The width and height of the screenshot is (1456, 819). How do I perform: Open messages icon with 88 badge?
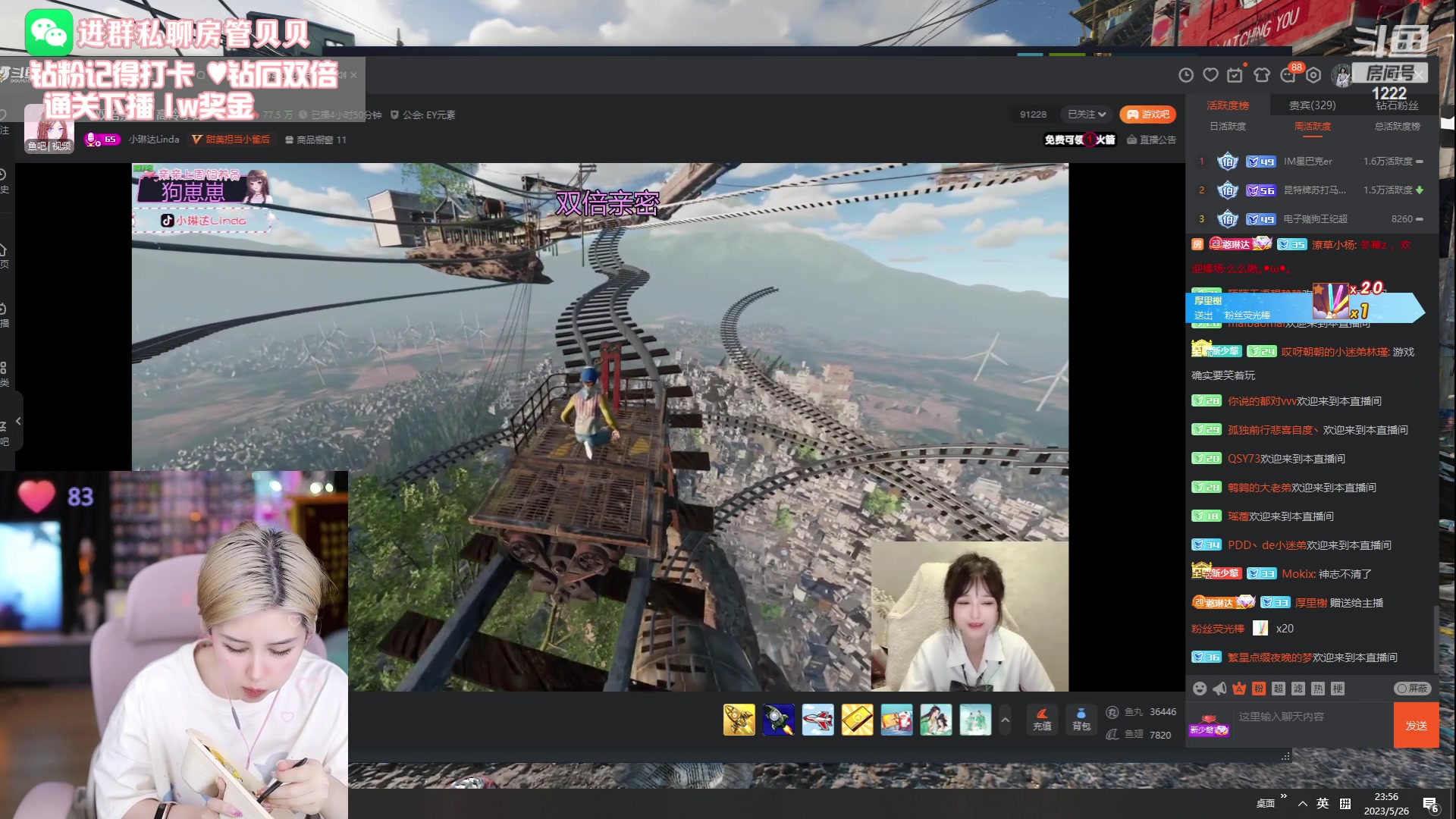coord(1288,74)
